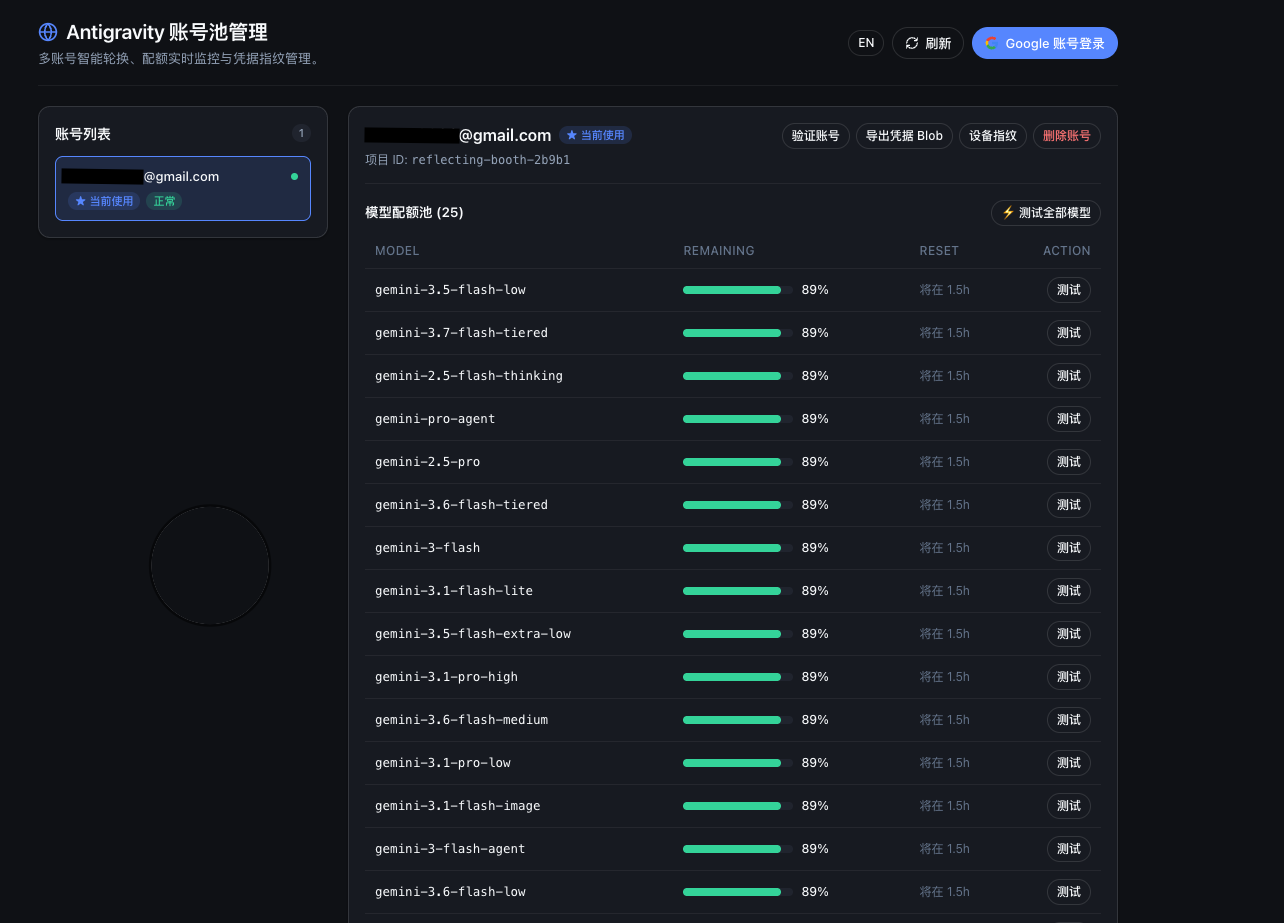The height and width of the screenshot is (923, 1284).
Task: Click model name gemini-3.1-pro-high
Action: pos(446,677)
